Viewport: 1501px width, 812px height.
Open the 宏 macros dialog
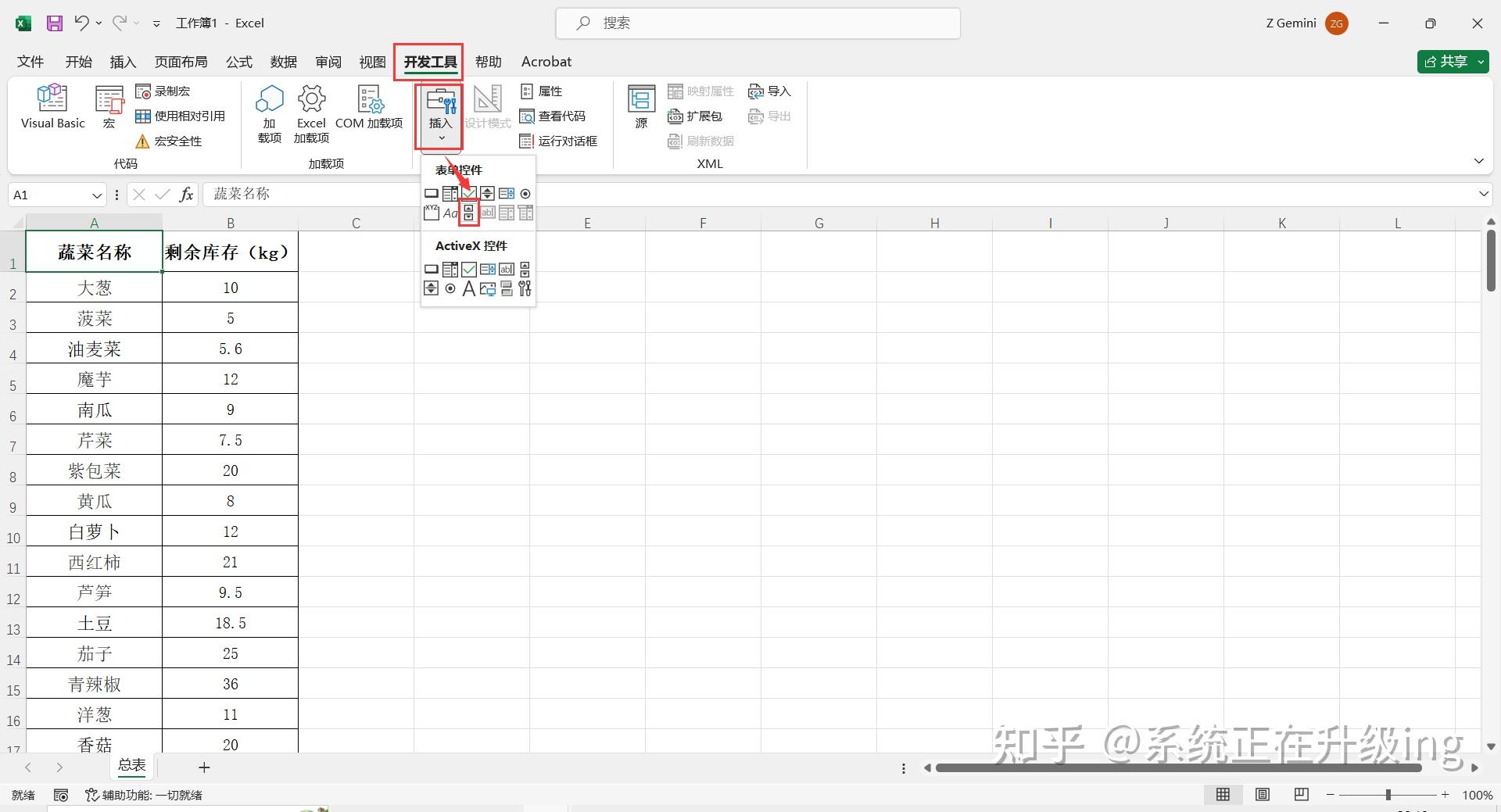109,108
